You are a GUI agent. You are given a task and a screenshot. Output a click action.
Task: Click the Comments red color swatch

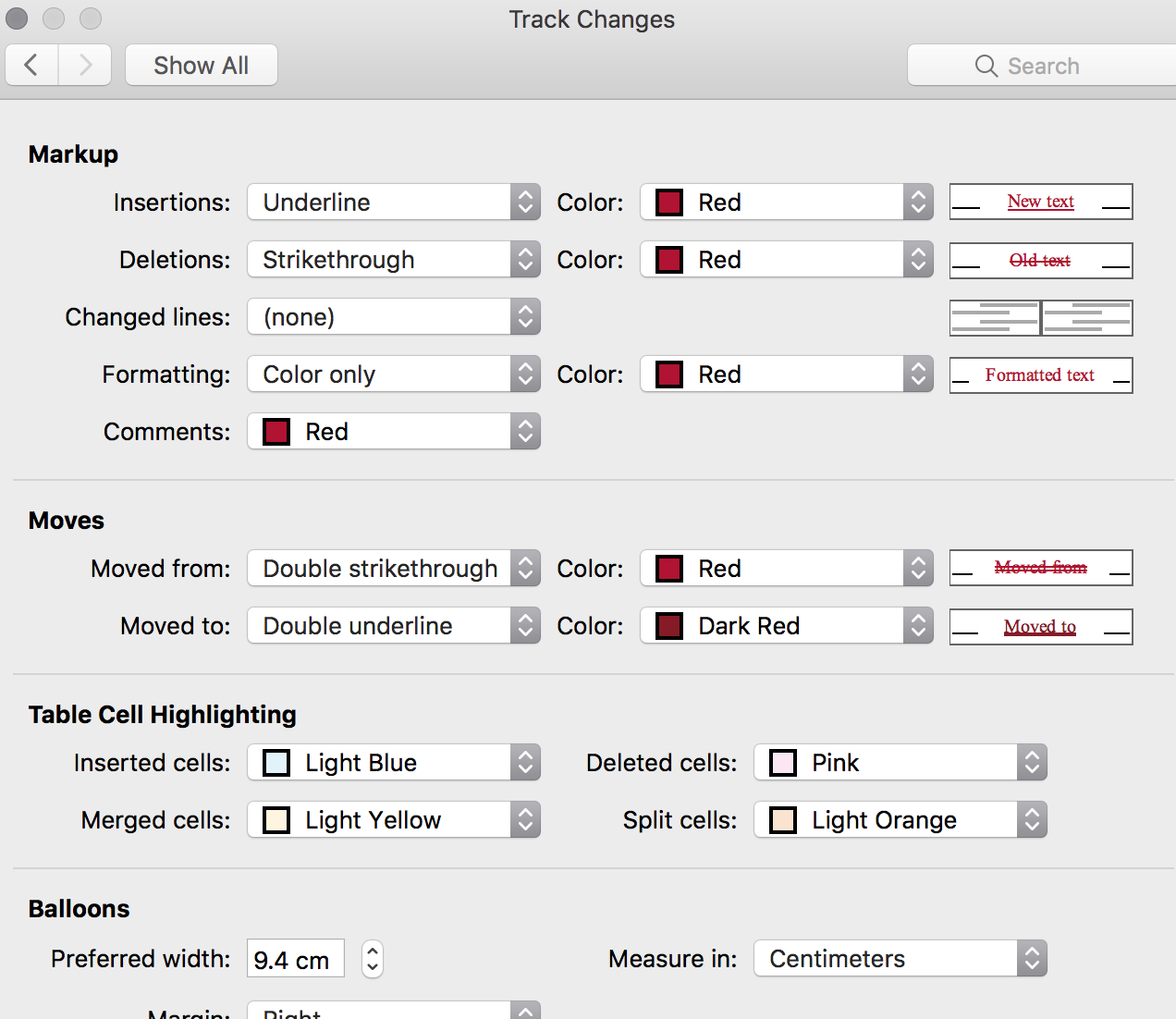pos(276,432)
